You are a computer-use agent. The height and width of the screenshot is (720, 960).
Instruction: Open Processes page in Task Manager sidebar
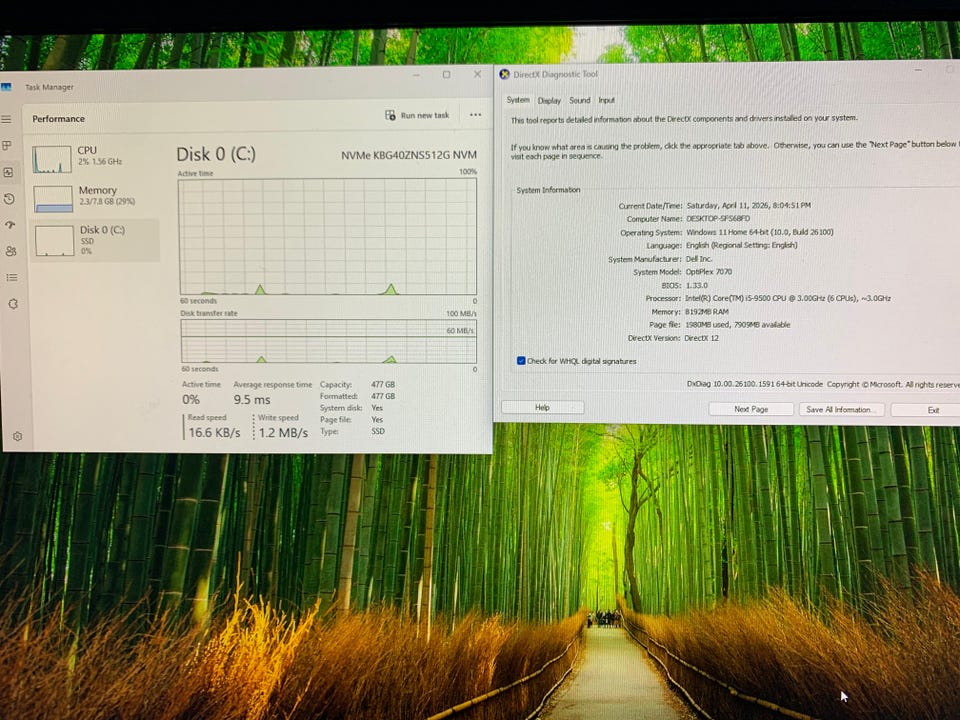tap(7, 146)
